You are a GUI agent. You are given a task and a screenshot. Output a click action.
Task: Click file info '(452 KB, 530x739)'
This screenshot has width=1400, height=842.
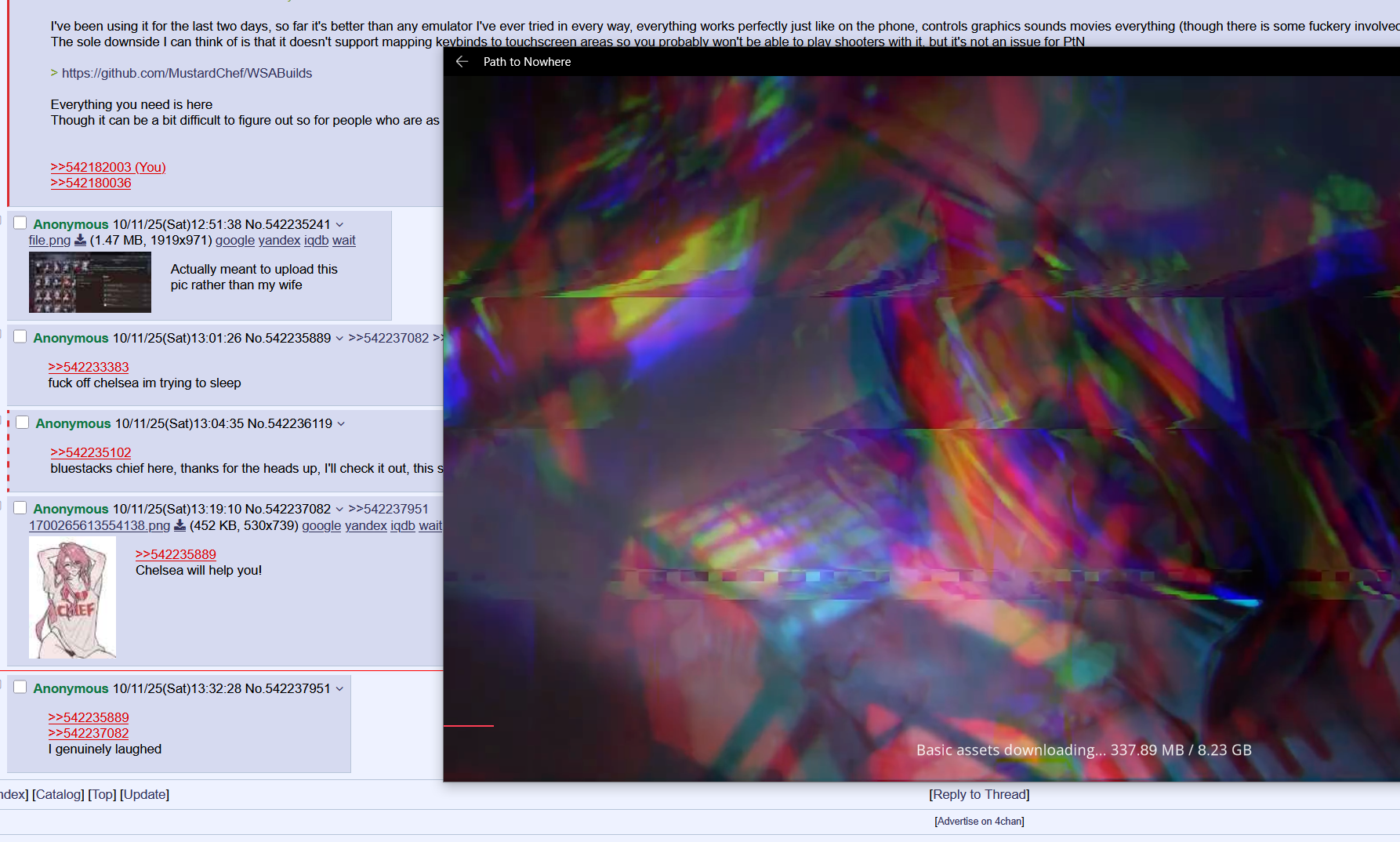244,525
